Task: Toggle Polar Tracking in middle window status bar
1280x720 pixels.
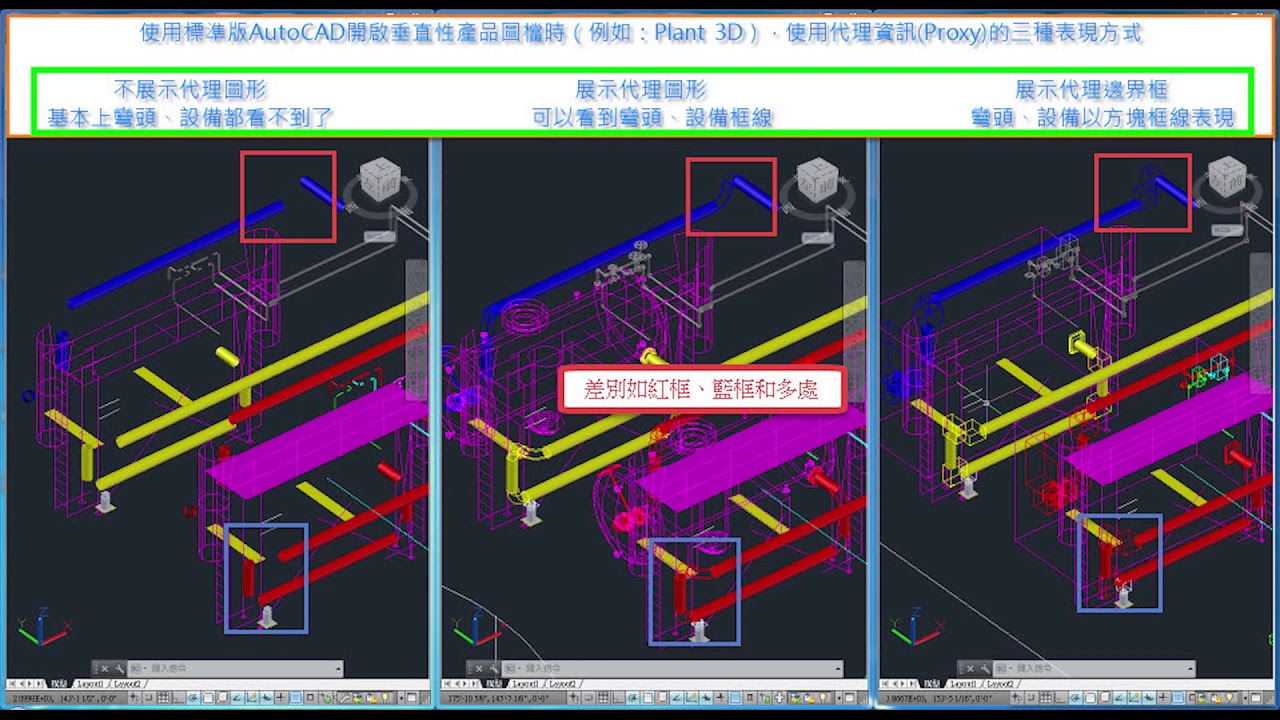Action: click(633, 698)
